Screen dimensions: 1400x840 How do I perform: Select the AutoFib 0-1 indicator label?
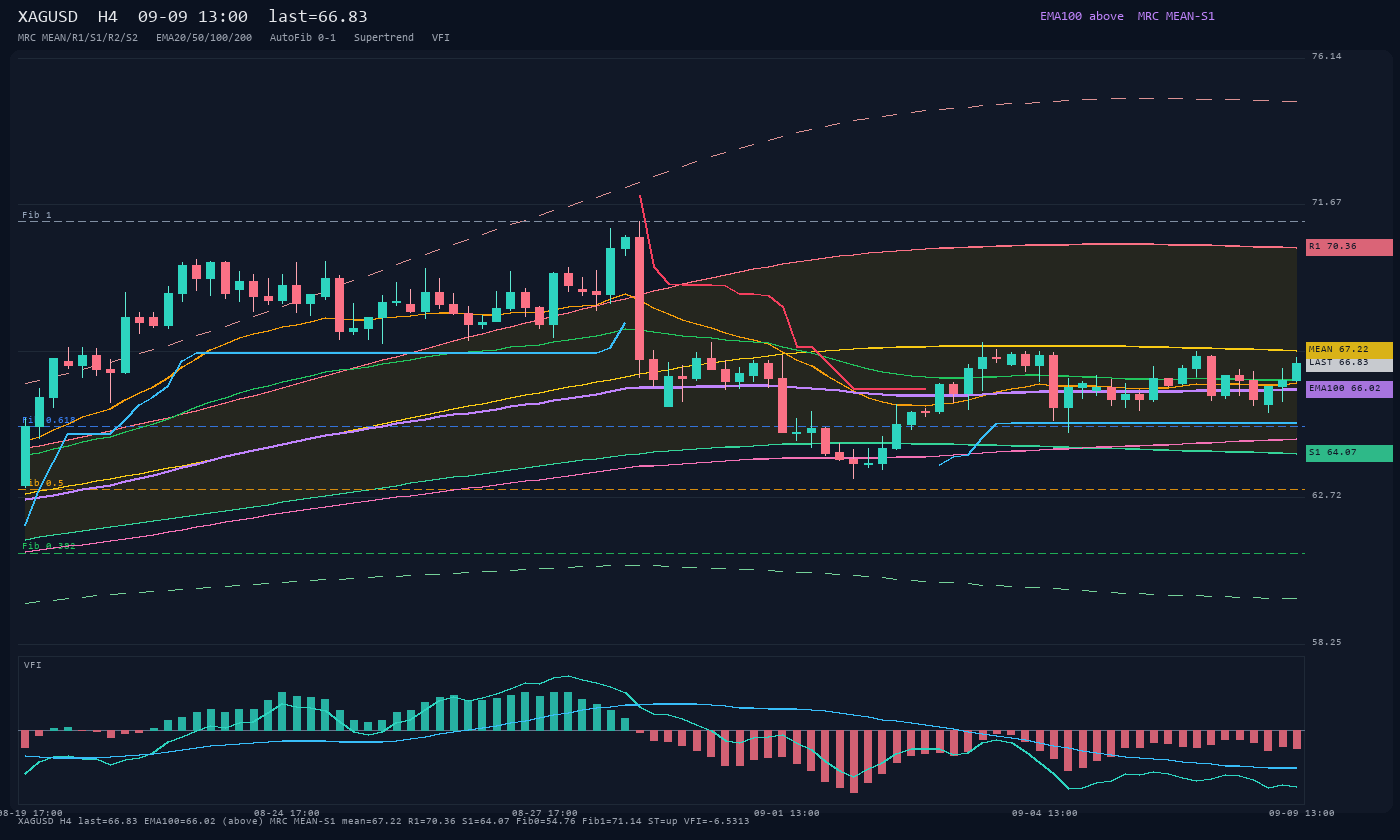tap(303, 38)
